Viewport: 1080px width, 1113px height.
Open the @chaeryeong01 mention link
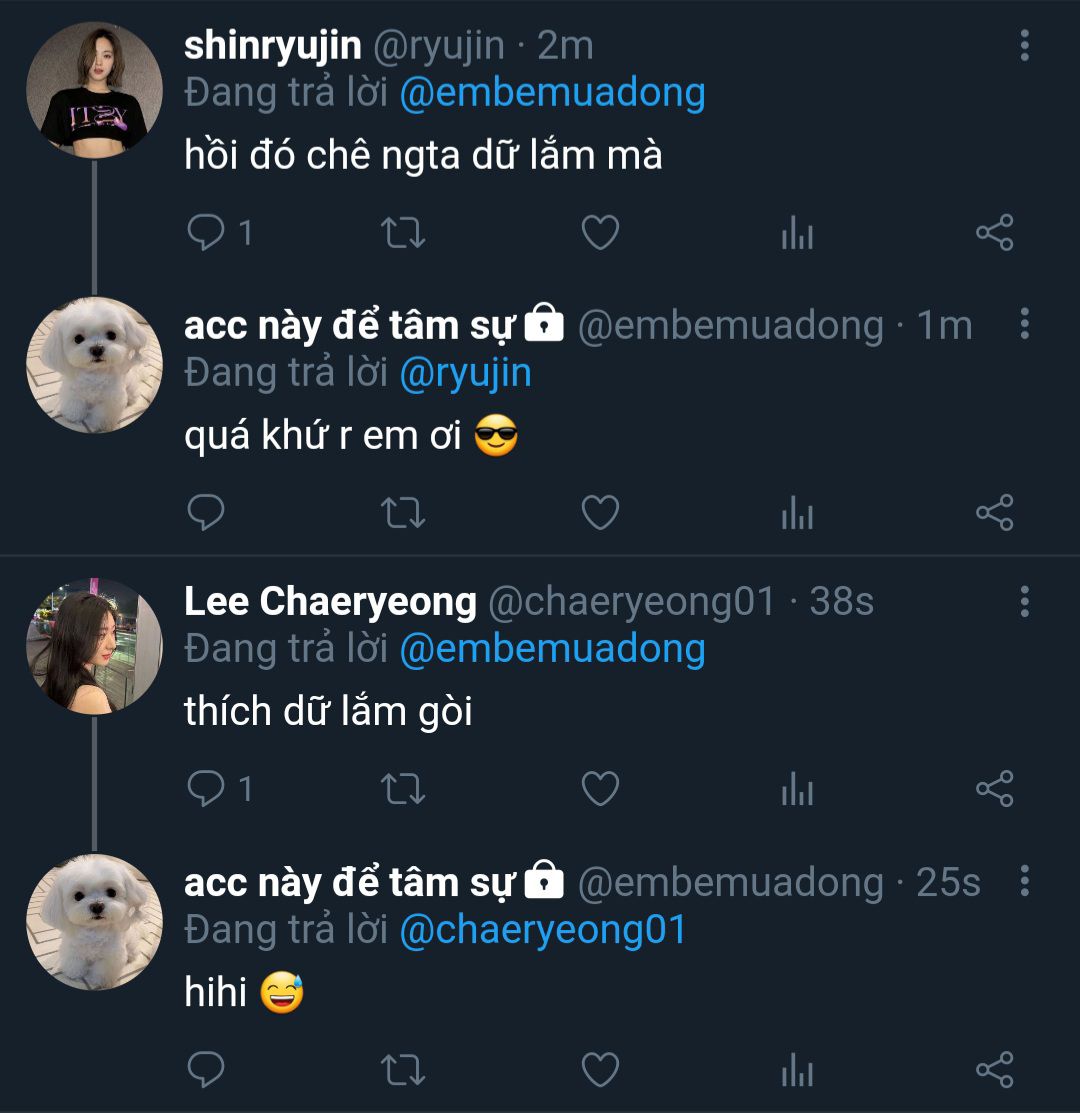pos(543,929)
